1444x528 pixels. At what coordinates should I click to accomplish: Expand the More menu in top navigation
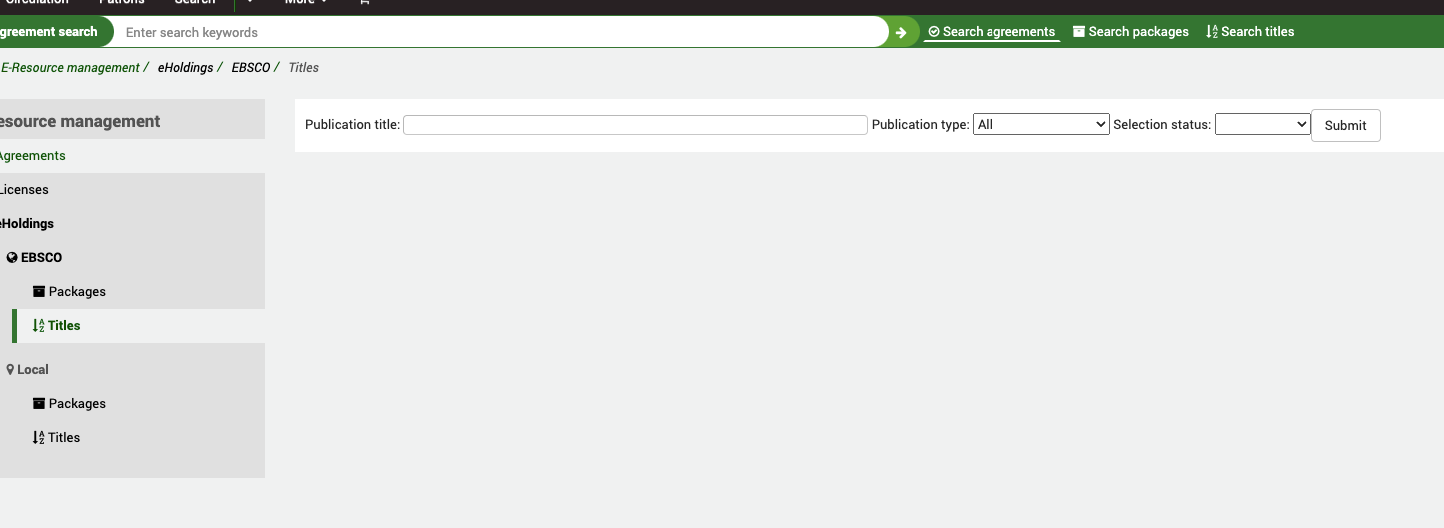click(305, 3)
